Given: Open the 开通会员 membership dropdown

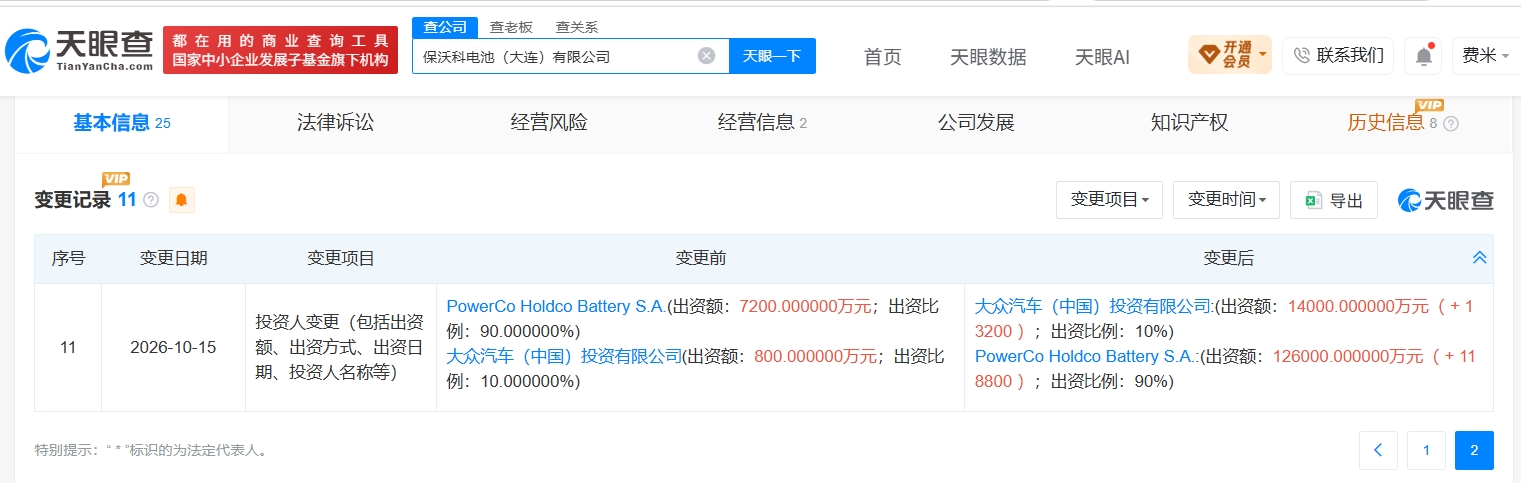Looking at the screenshot, I should coord(1230,54).
